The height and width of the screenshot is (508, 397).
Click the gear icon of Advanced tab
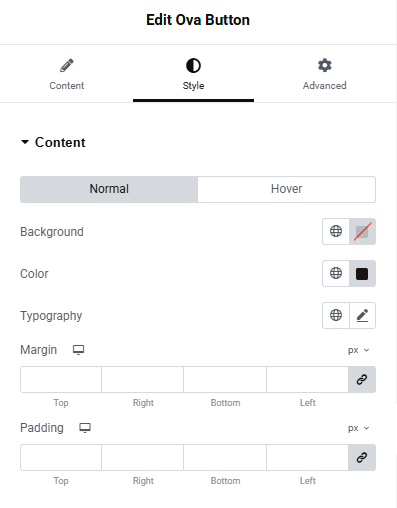coord(324,65)
